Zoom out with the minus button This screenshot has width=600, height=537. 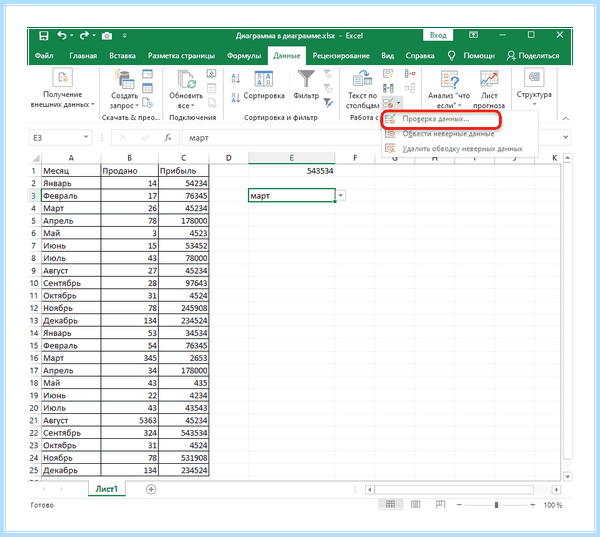pos(459,505)
